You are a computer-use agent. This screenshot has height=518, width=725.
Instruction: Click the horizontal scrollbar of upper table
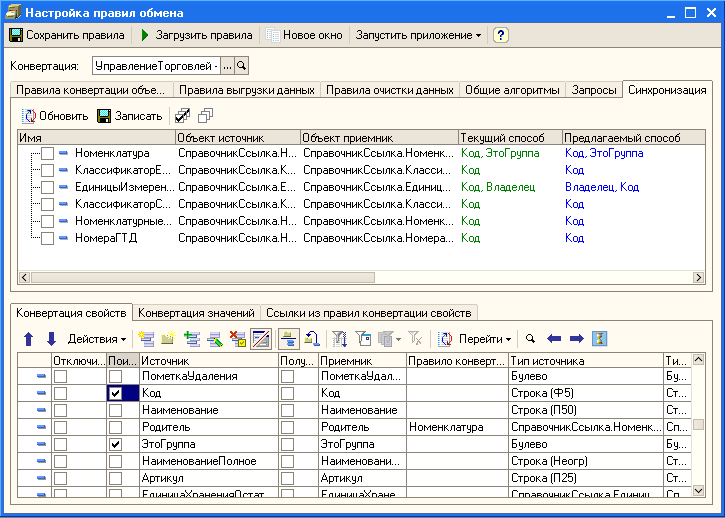[203, 278]
